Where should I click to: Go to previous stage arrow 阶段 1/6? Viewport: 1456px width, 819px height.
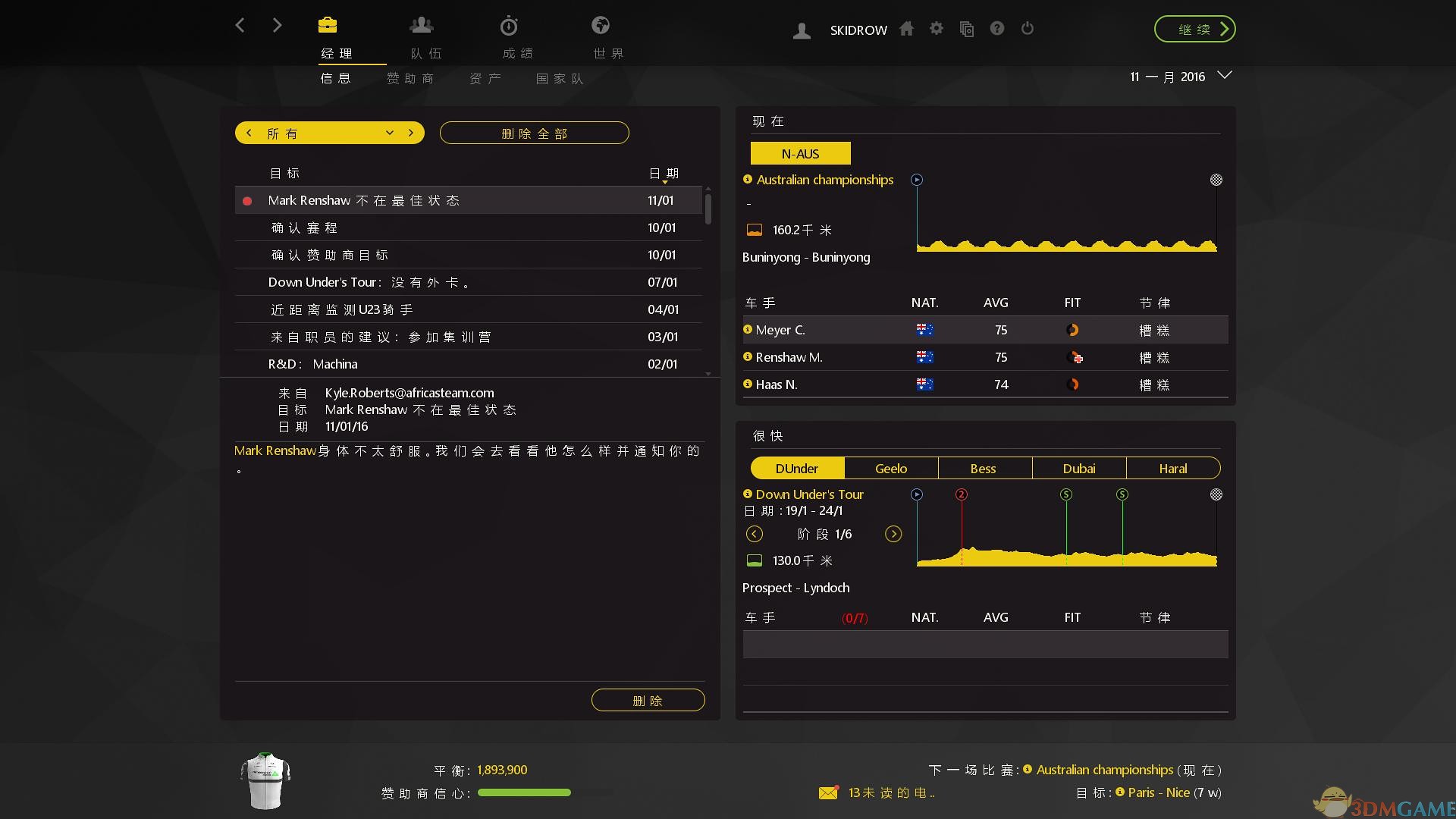point(754,534)
